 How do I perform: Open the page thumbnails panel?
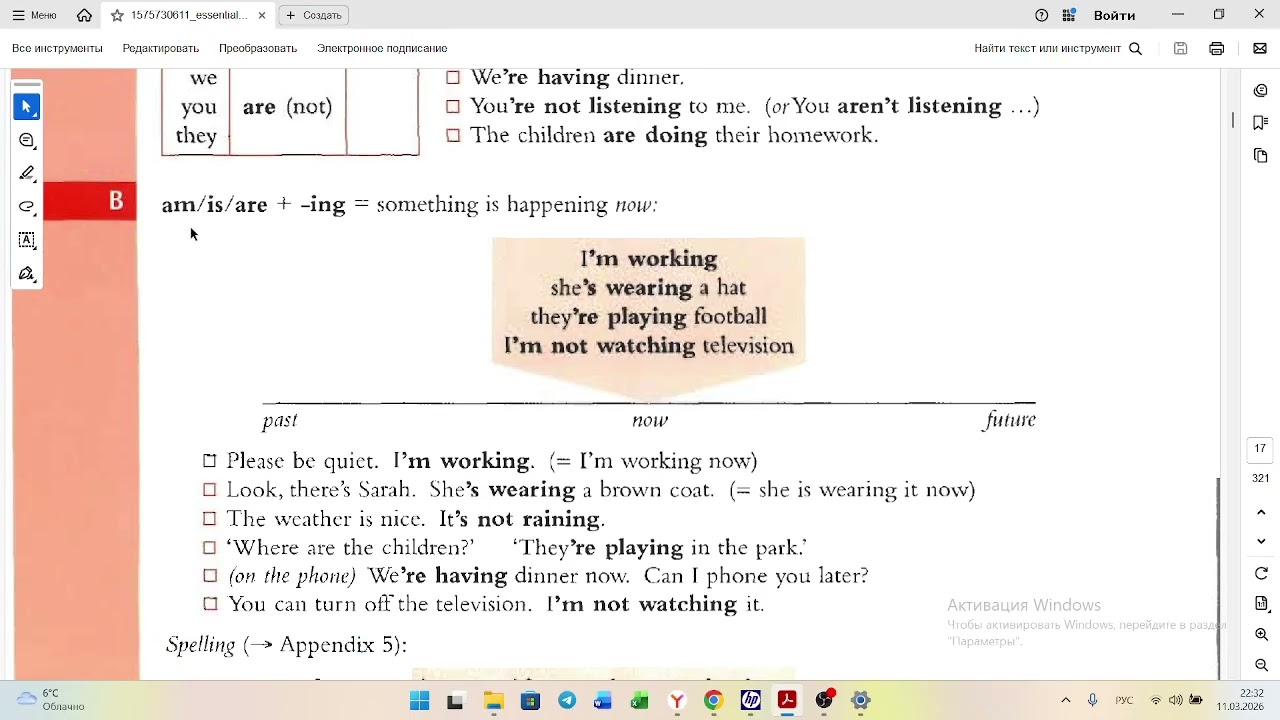[1261, 156]
